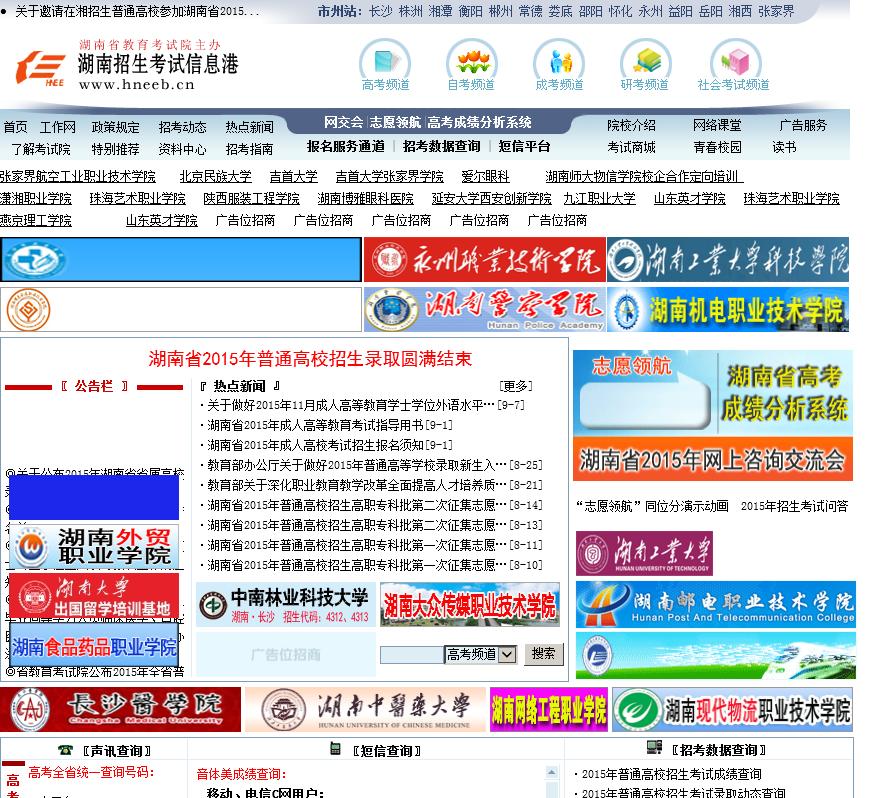Open the 湖南食品药品职业学院 ad
This screenshot has height=798, width=878.
coord(94,647)
